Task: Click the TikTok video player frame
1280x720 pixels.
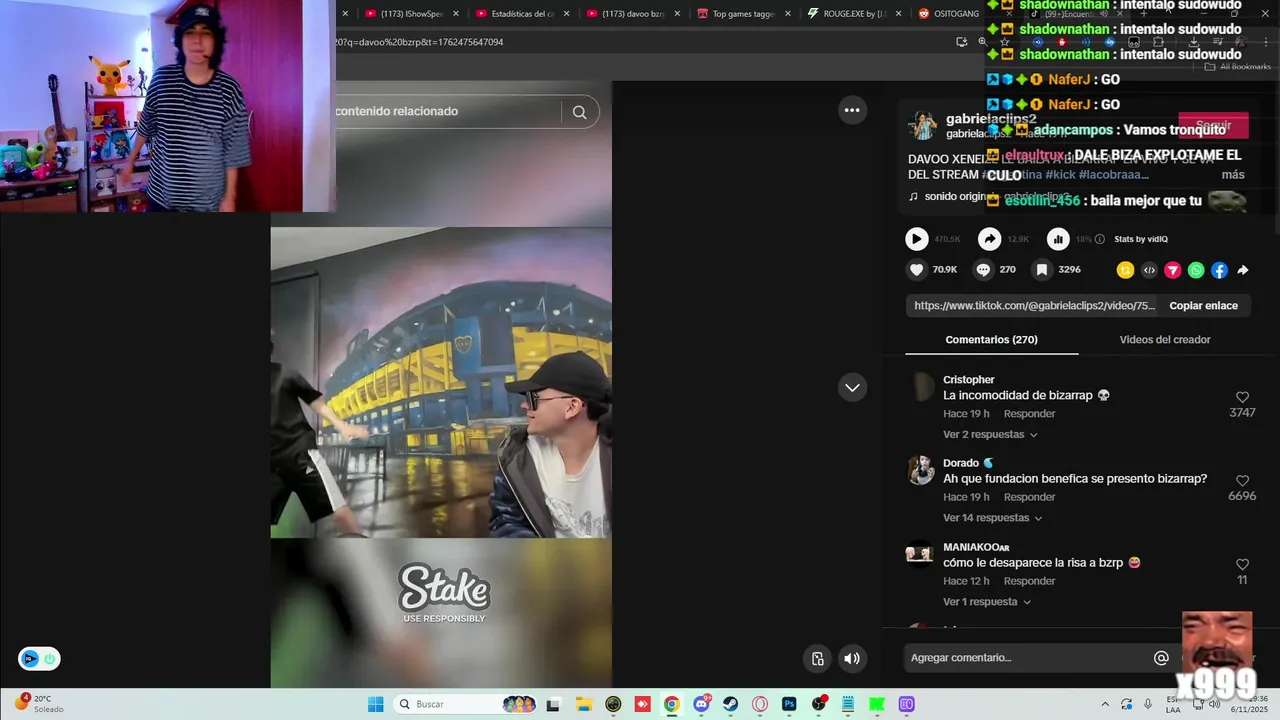Action: point(441,384)
